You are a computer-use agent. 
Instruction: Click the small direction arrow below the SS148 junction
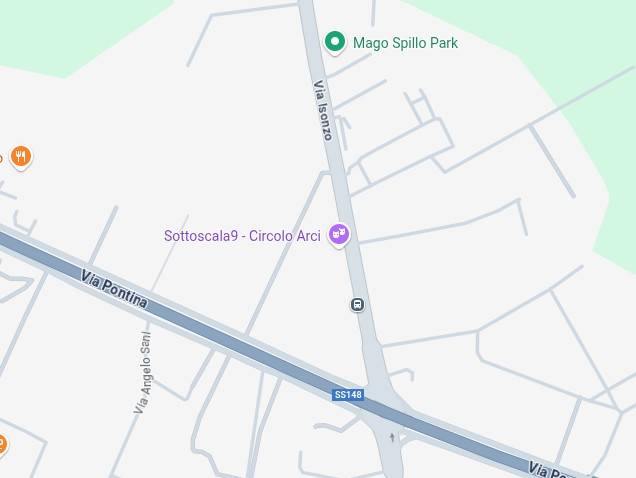[392, 437]
